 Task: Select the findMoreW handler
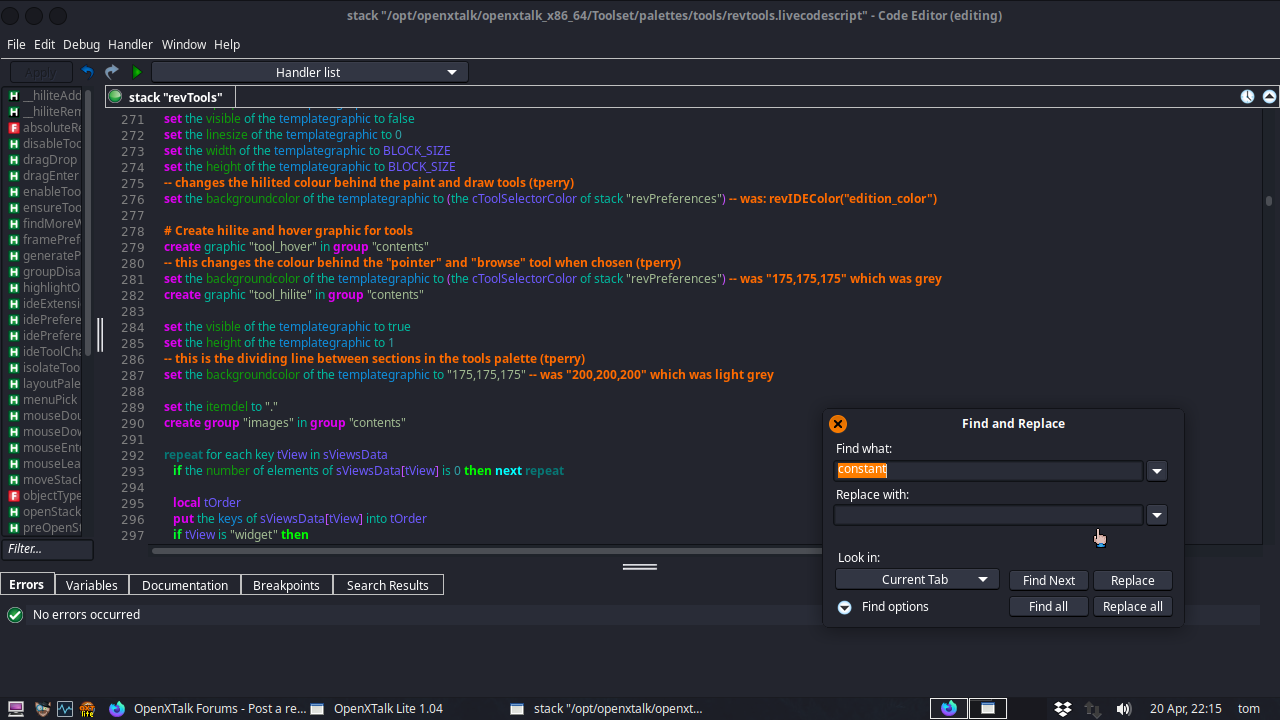click(x=46, y=223)
